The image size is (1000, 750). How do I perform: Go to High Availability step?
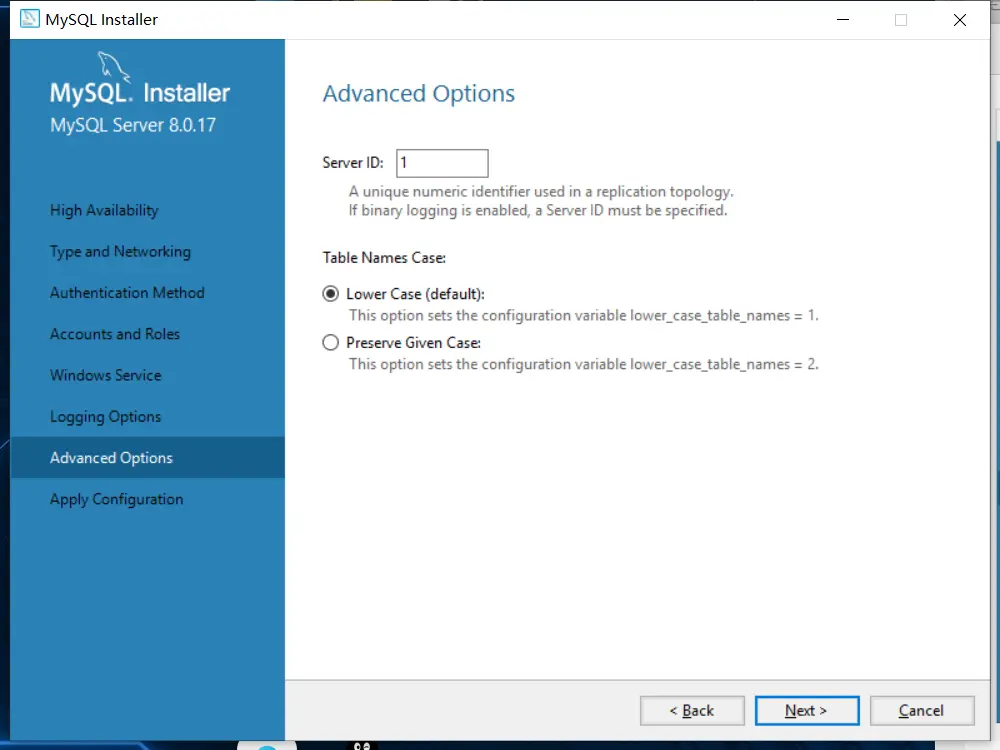pyautogui.click(x=104, y=210)
